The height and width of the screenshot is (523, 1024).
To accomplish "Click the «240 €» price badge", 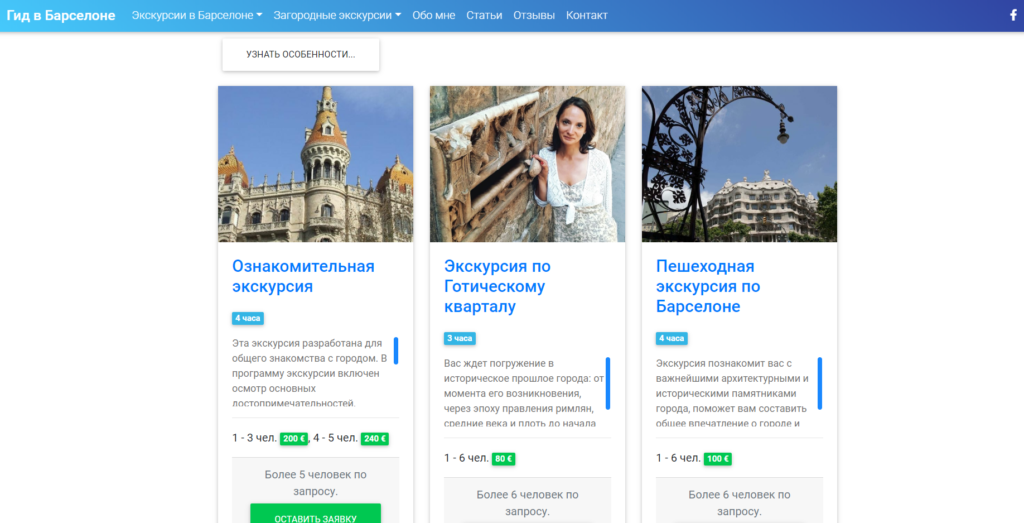I will click(x=375, y=439).
